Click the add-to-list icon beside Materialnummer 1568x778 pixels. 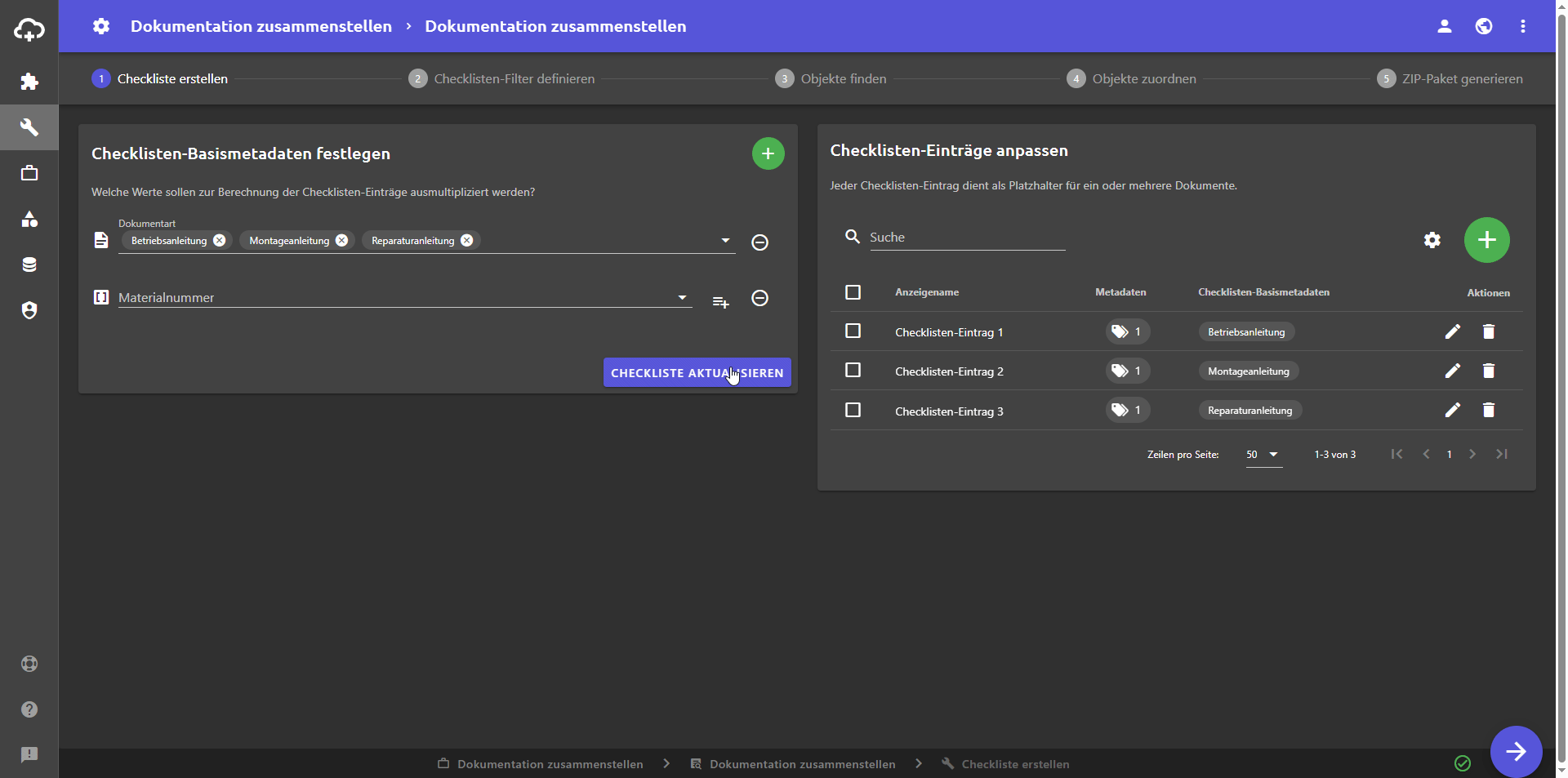720,302
